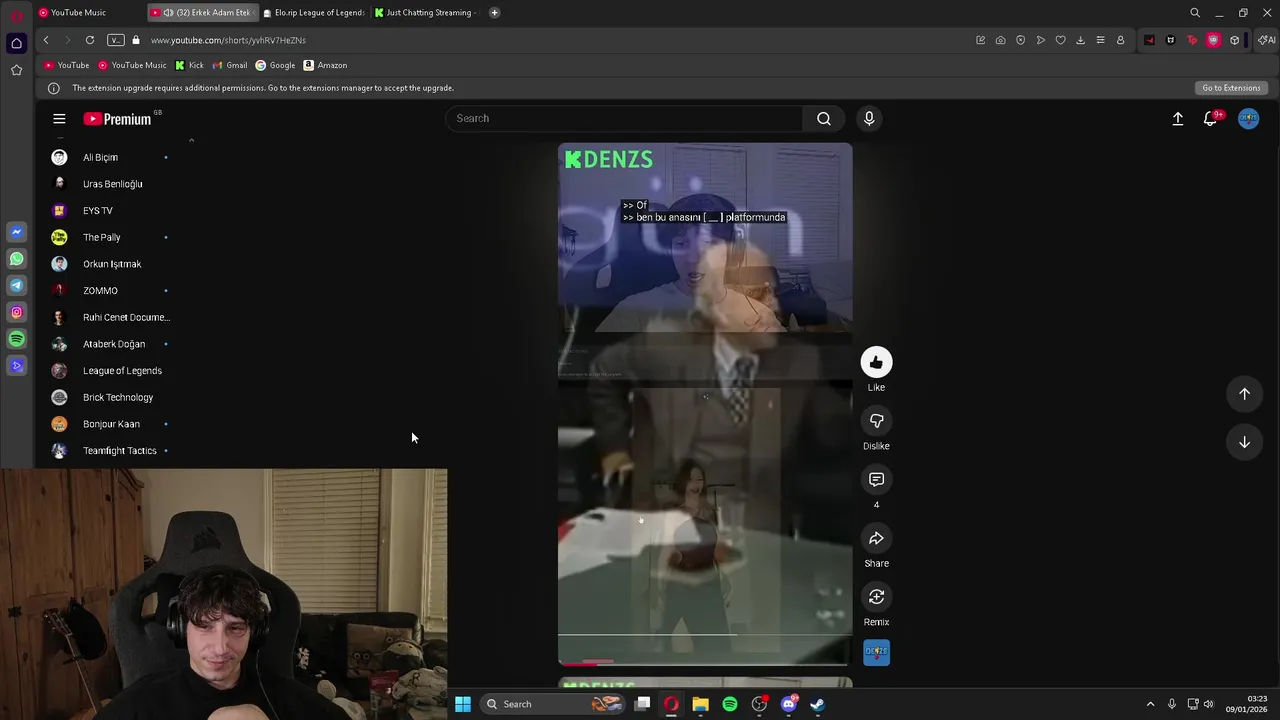Go back in browser history

pos(46,40)
